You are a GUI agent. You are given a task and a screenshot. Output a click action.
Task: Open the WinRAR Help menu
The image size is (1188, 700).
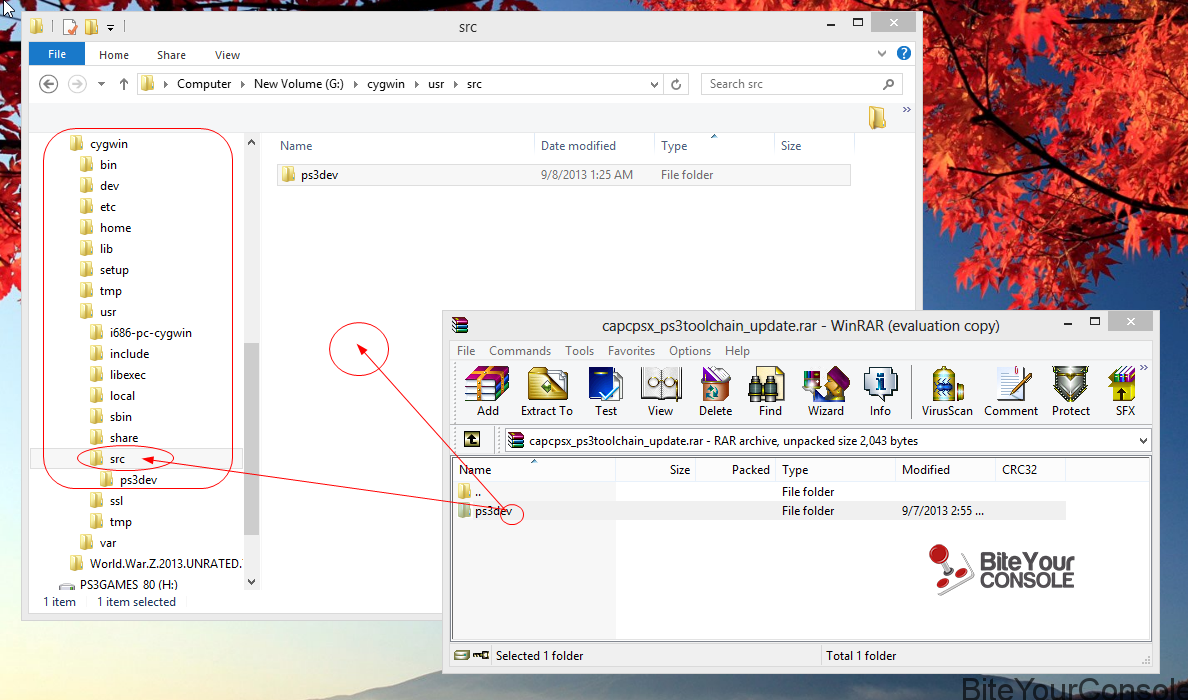[737, 351]
